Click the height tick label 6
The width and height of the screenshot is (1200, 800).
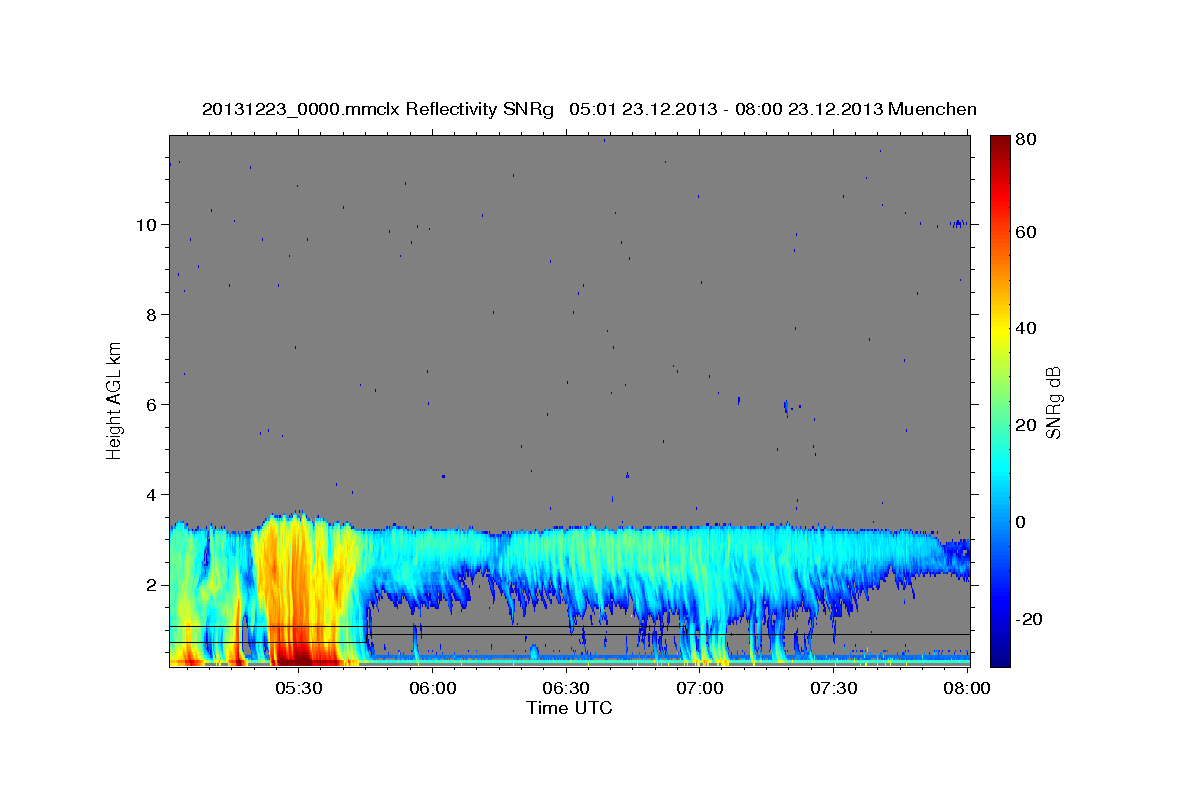pos(152,404)
